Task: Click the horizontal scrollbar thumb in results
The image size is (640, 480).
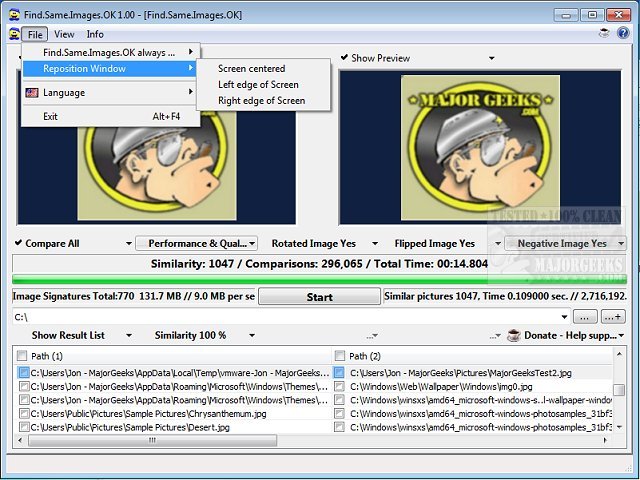Action: point(153,440)
